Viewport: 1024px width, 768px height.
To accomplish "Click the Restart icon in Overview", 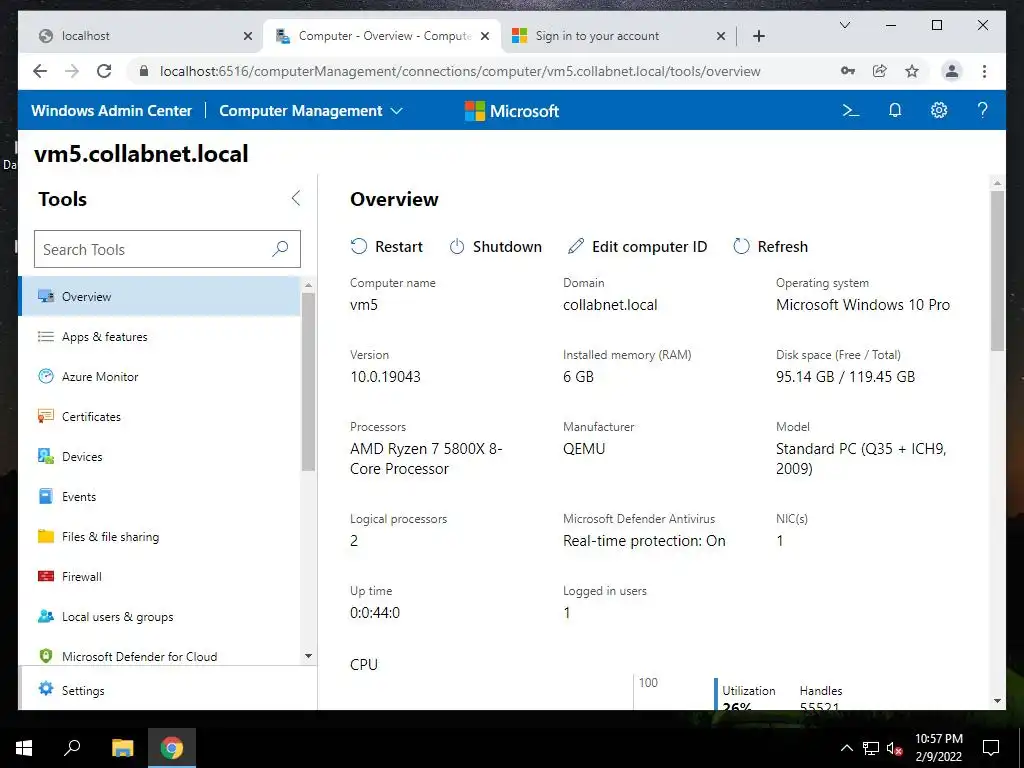I will click(359, 246).
